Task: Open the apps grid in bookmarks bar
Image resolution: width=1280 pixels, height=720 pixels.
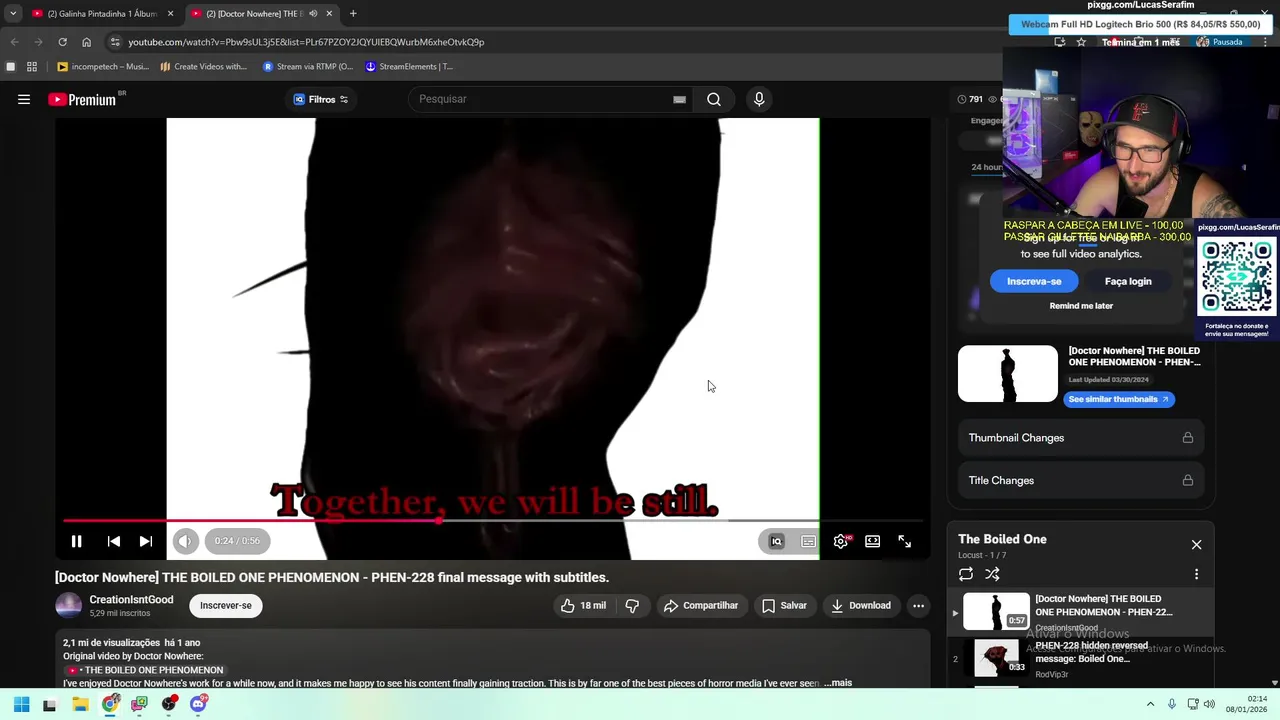Action: 32,67
